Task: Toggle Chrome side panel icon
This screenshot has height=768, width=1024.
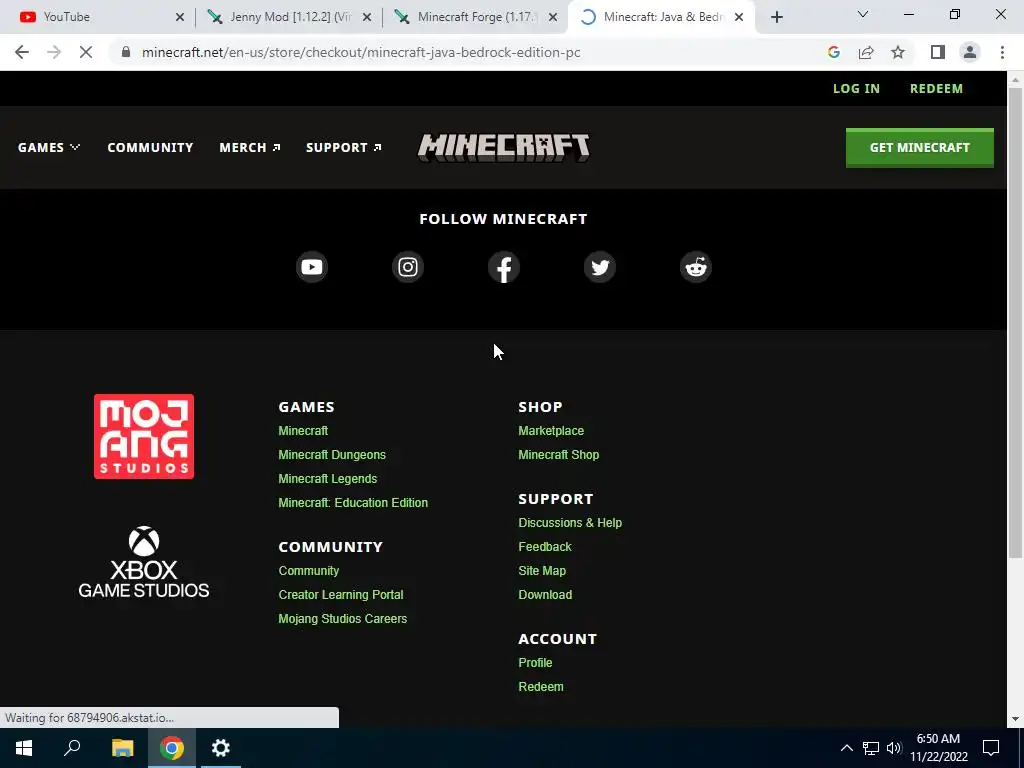Action: (x=938, y=52)
